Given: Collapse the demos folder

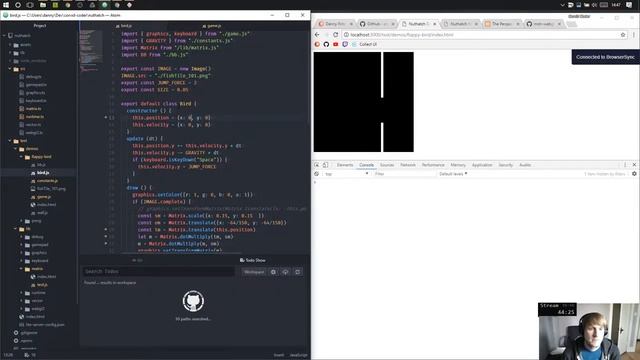Looking at the screenshot, I should click(16, 149).
